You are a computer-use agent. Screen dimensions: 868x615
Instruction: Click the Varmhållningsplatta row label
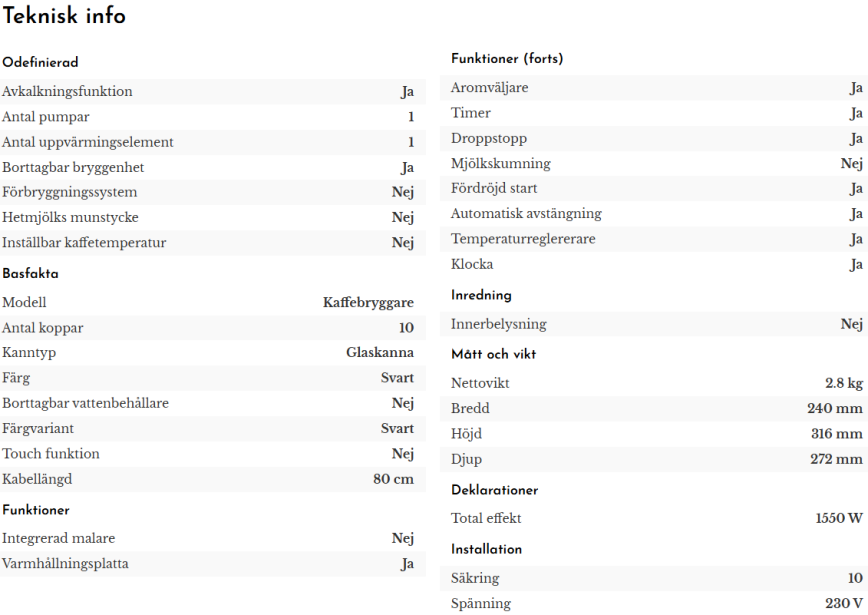tap(65, 564)
